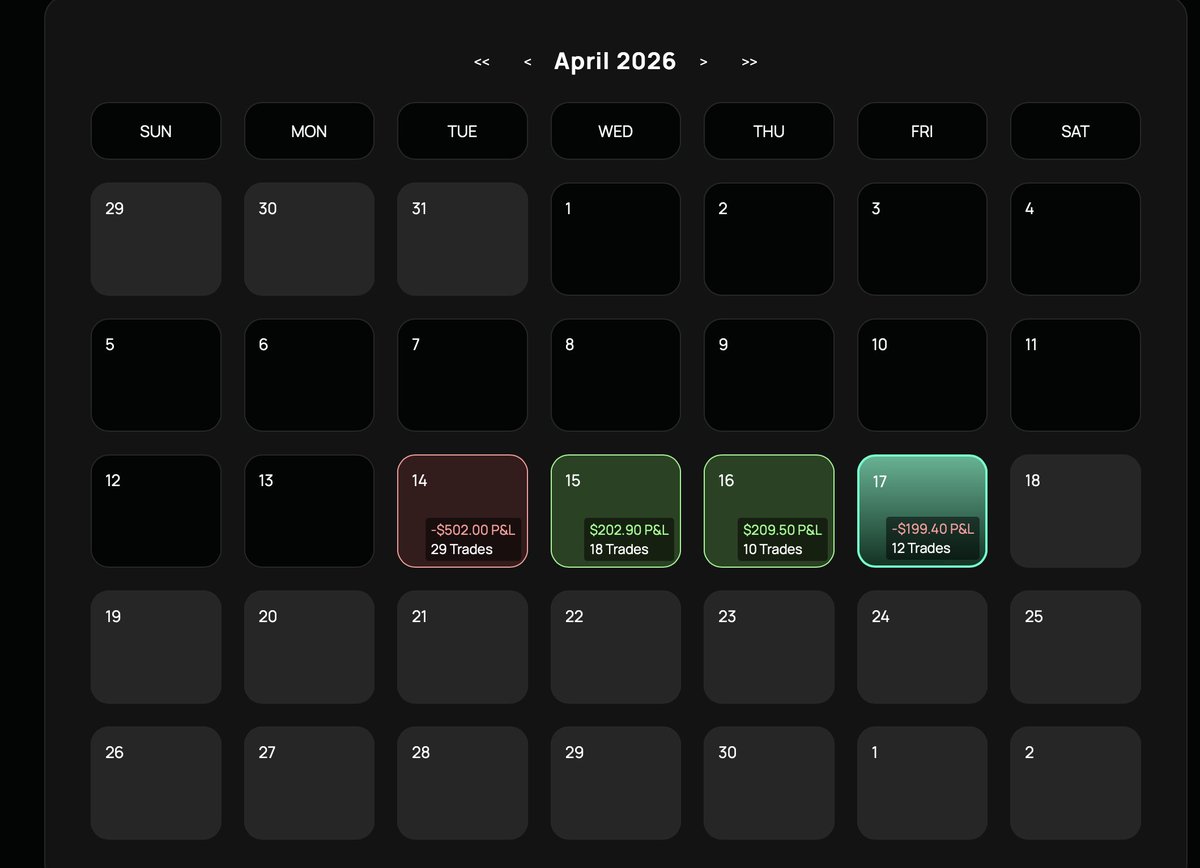1200x868 pixels.
Task: Go to previous year with << arrow
Action: pyautogui.click(x=482, y=62)
